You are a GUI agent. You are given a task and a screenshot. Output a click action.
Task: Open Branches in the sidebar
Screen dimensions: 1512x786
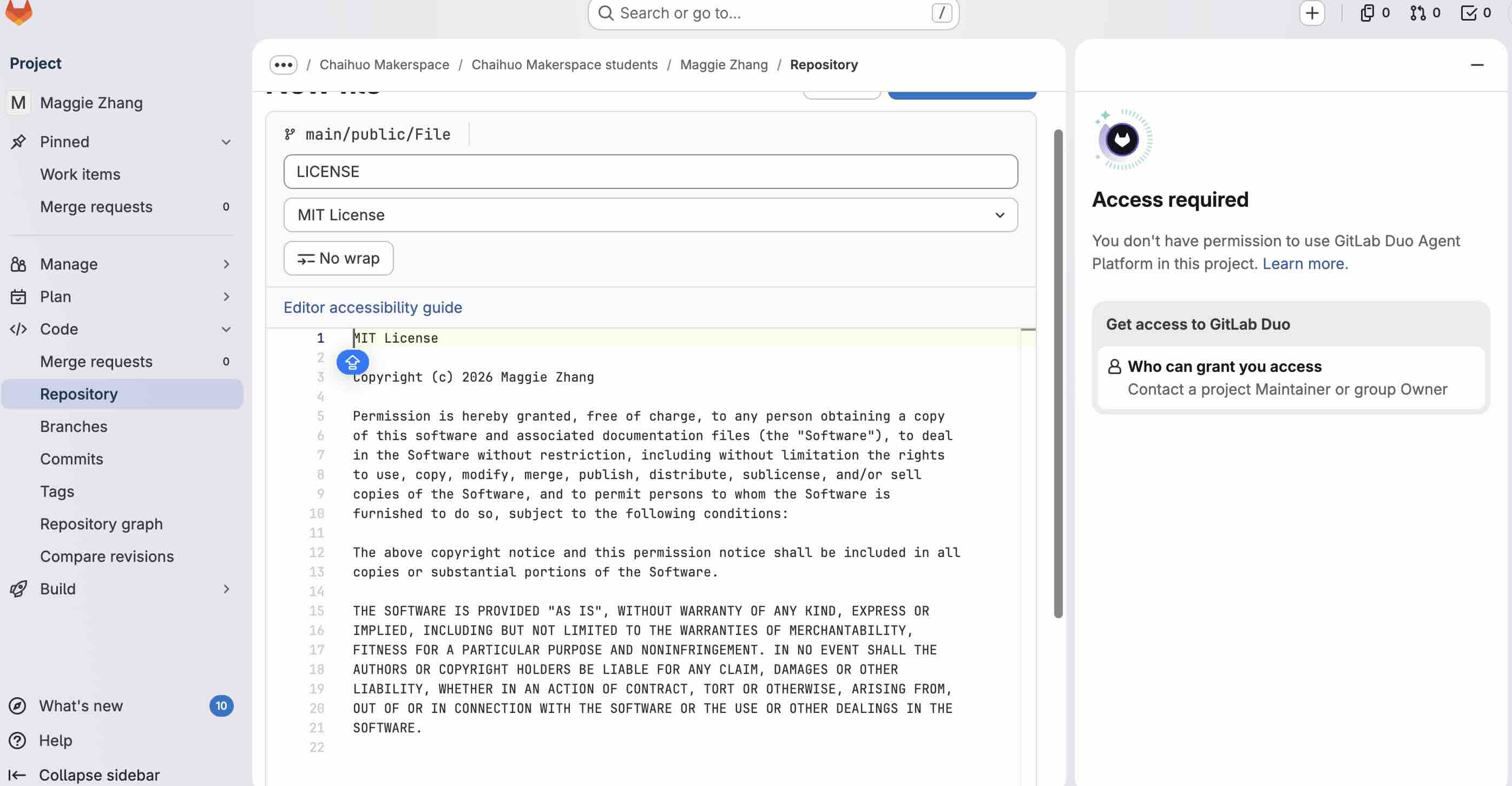tap(122, 426)
